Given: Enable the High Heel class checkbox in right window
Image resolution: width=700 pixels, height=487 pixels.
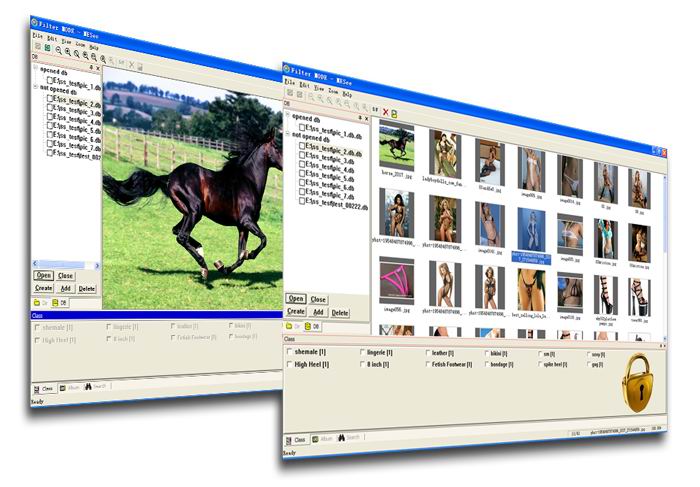Looking at the screenshot, I should tap(290, 364).
